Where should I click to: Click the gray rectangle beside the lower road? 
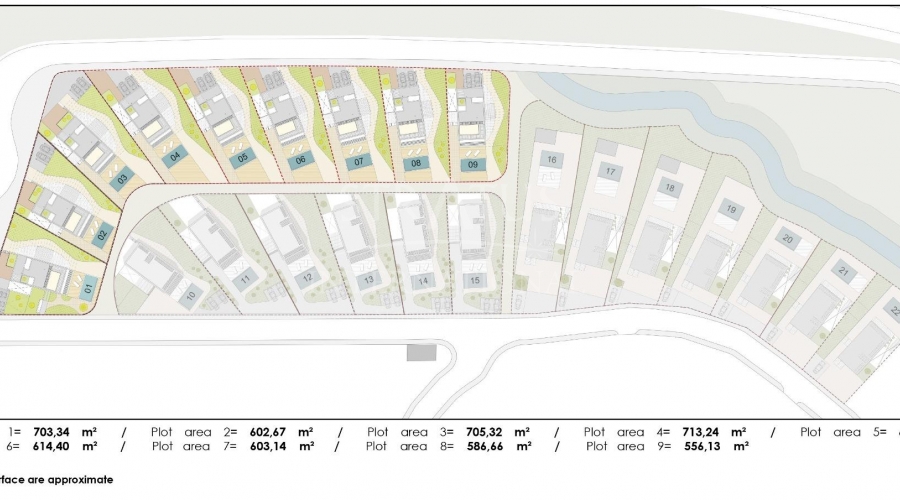click(422, 352)
